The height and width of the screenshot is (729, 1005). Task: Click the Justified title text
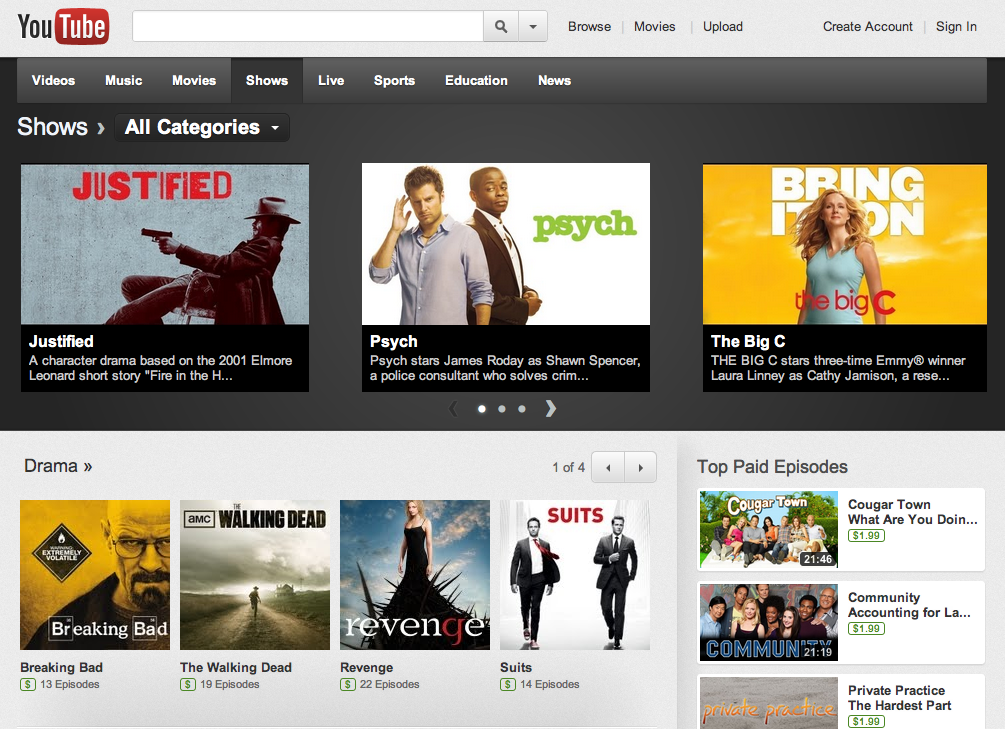[x=61, y=341]
